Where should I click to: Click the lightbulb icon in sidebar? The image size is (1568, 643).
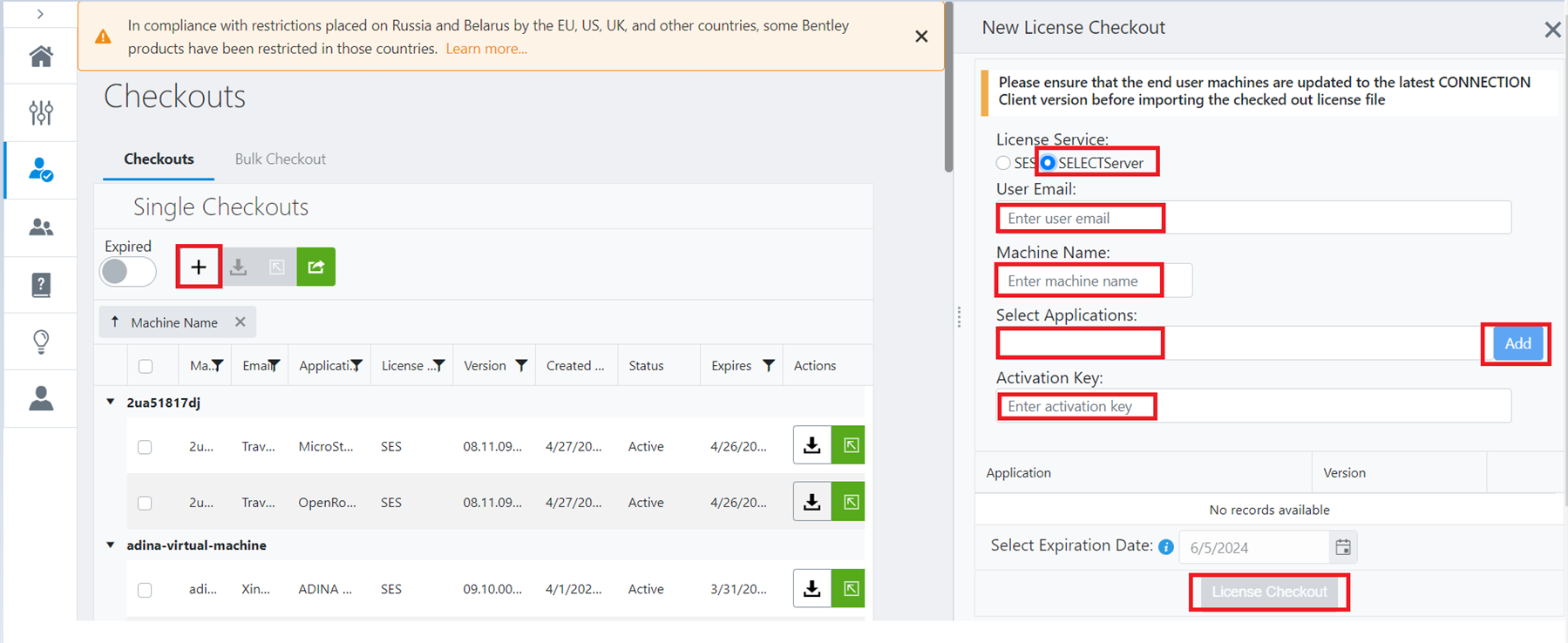tap(41, 342)
